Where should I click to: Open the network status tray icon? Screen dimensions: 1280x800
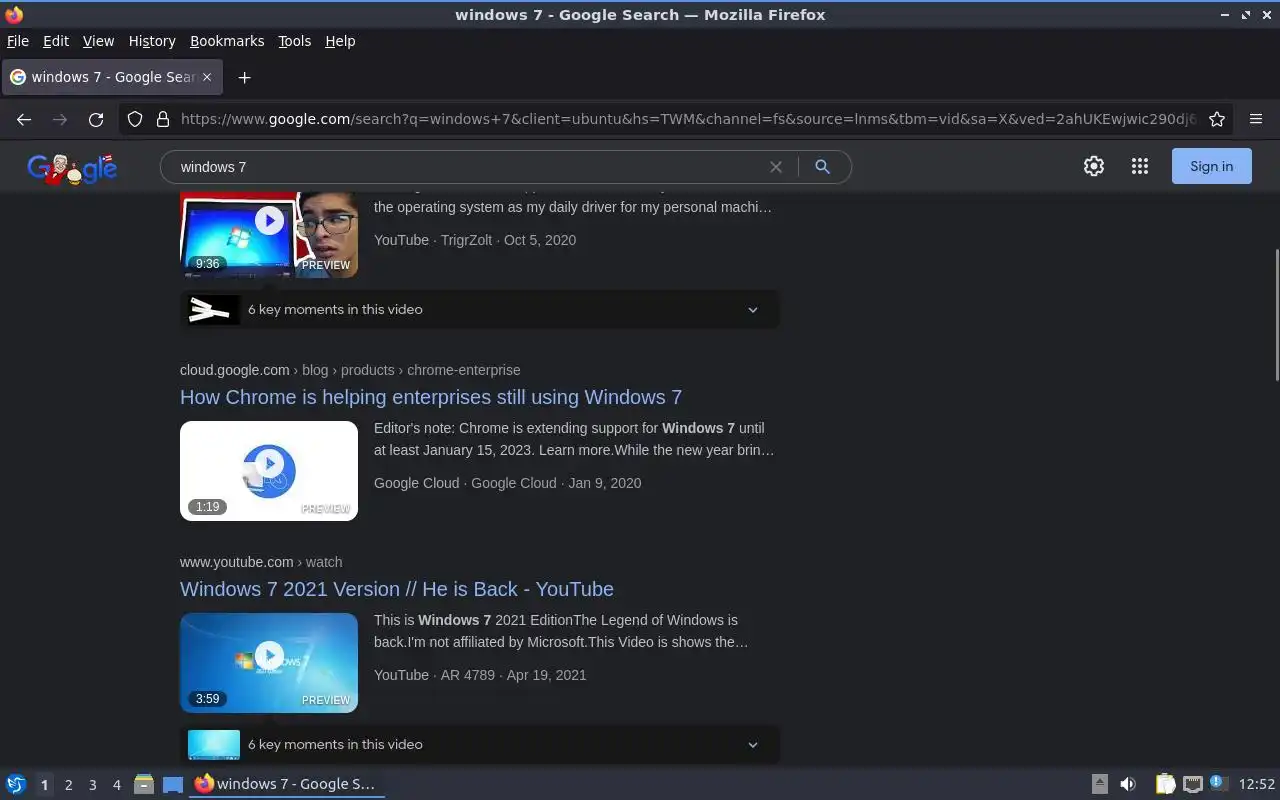coord(1192,784)
